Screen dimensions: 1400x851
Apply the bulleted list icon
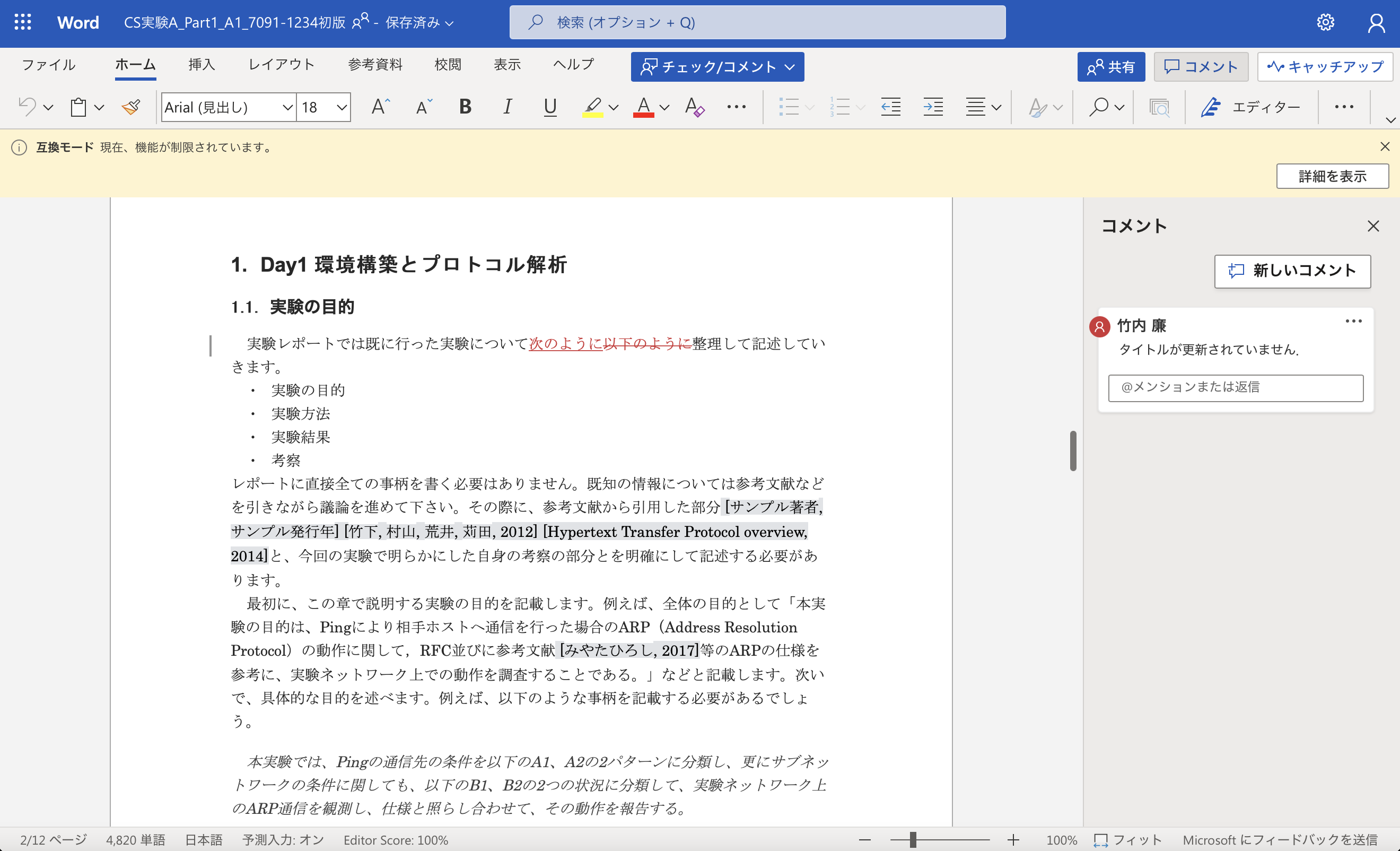click(789, 107)
